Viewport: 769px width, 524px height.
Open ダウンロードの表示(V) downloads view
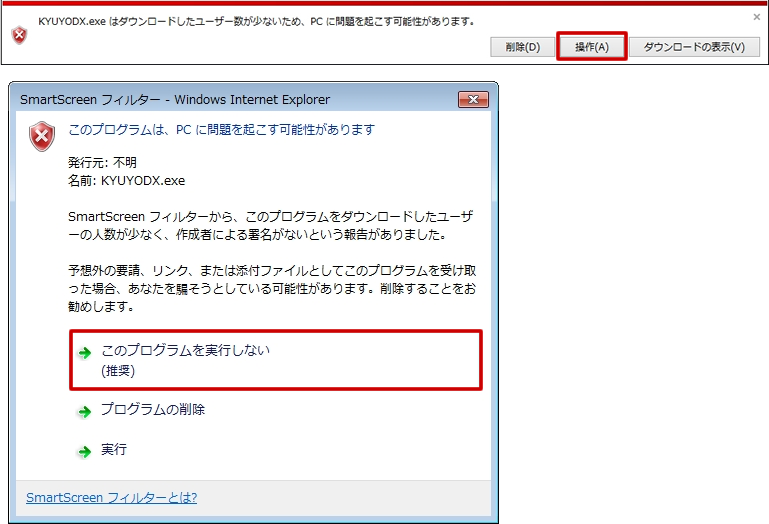pos(694,47)
